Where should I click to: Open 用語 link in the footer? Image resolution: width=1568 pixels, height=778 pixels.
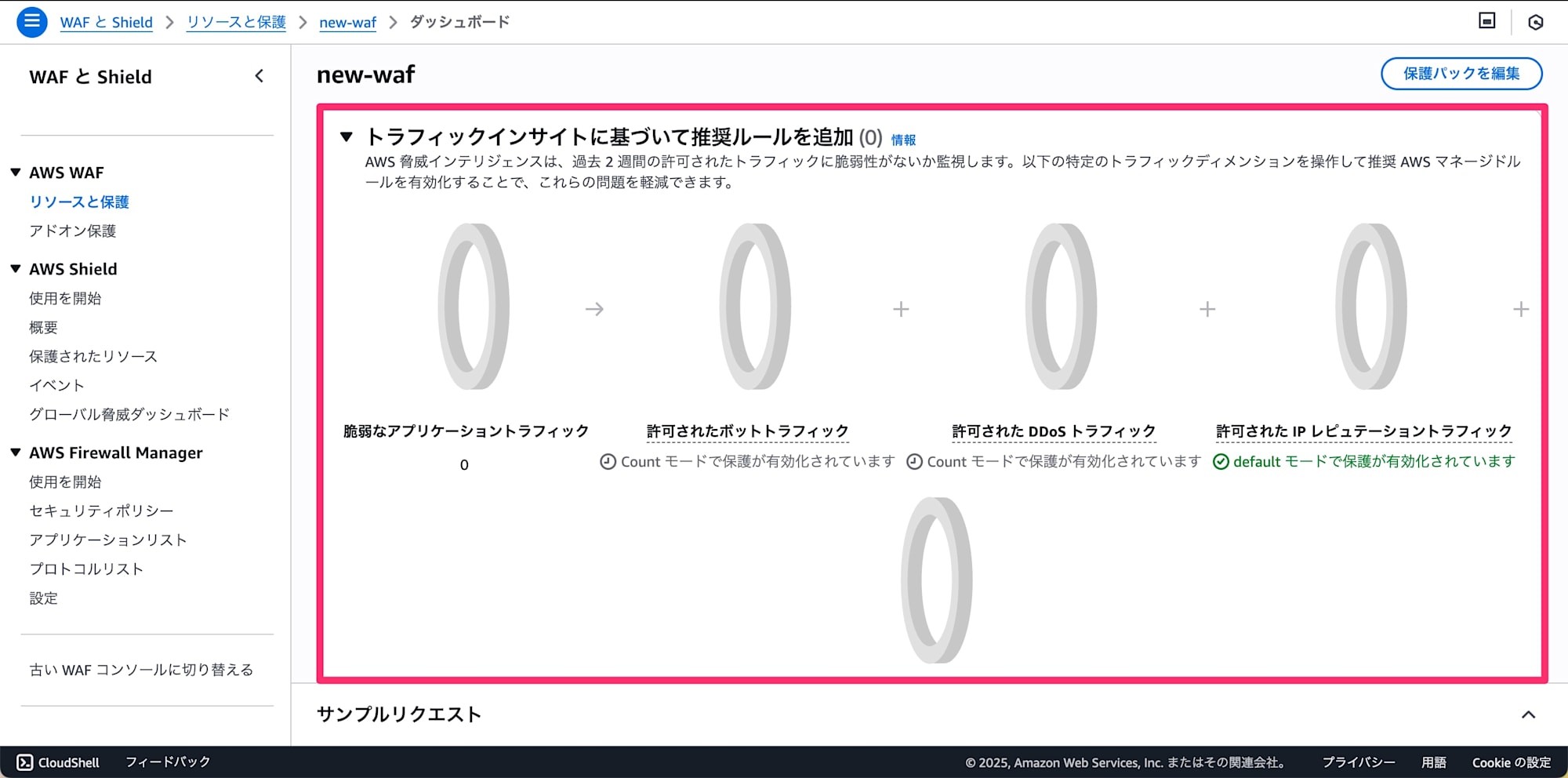(1434, 762)
